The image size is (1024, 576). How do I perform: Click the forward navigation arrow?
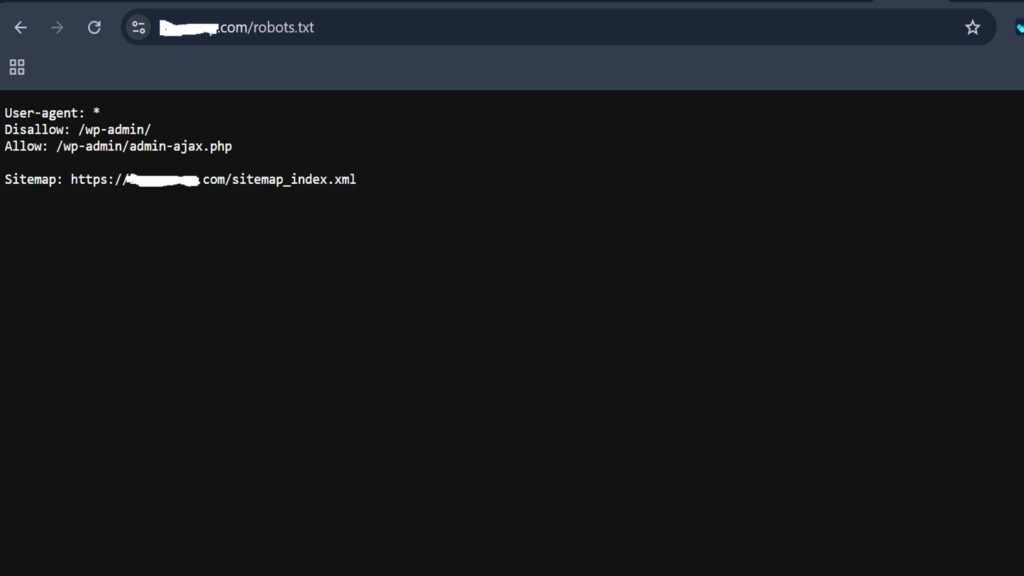(x=57, y=27)
